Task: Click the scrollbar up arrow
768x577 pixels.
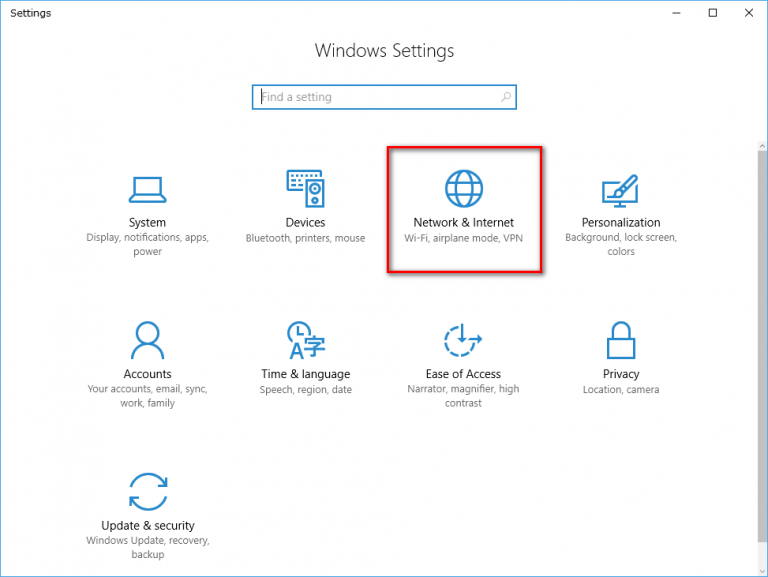Action: click(762, 146)
